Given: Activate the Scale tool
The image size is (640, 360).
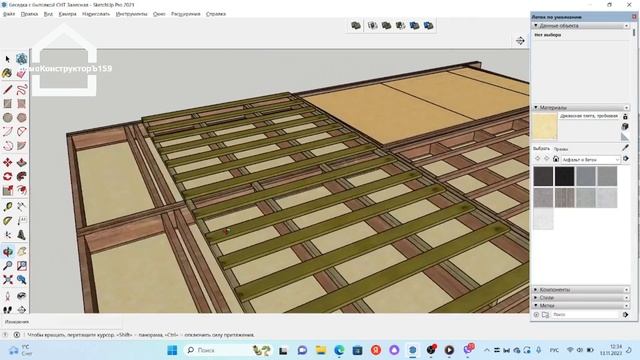Looking at the screenshot, I should point(7,190).
